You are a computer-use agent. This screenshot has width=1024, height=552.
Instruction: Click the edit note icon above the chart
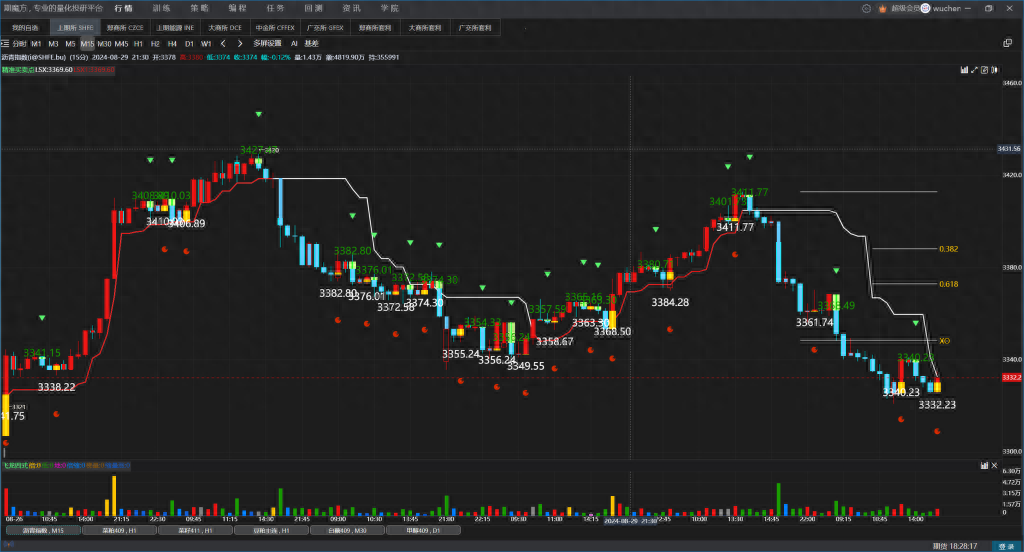point(984,70)
